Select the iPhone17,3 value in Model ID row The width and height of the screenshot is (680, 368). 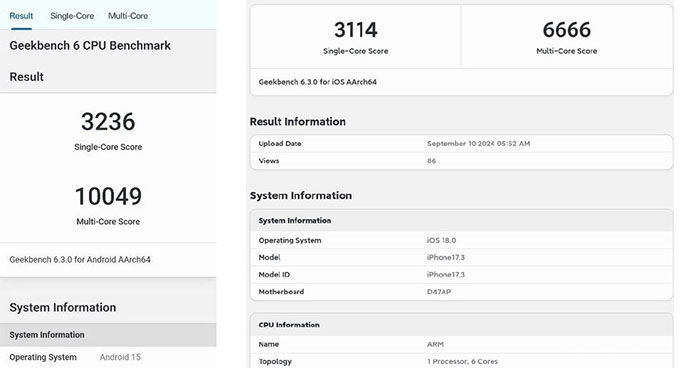(x=445, y=275)
